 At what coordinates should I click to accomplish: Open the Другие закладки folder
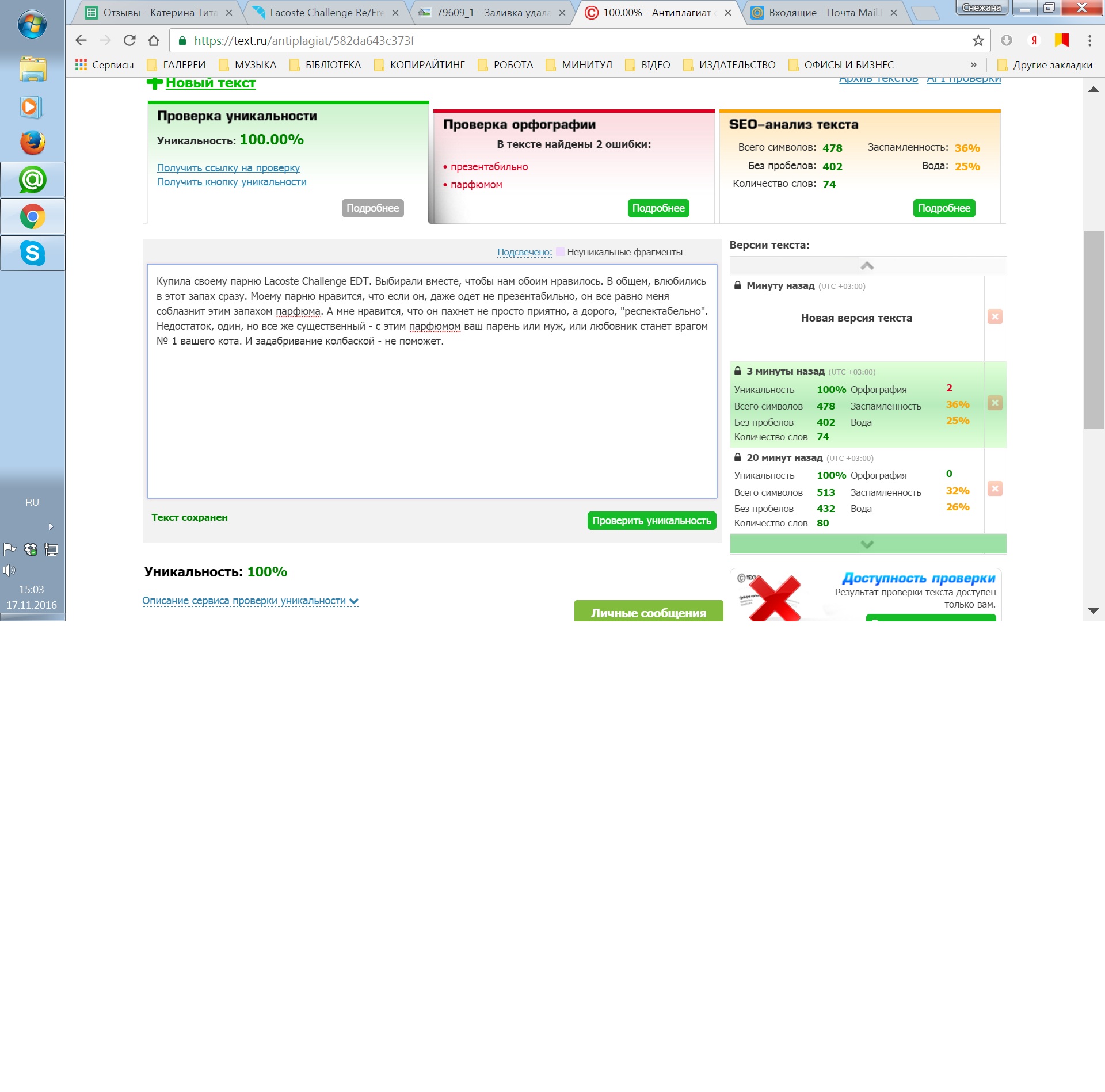tap(1045, 64)
